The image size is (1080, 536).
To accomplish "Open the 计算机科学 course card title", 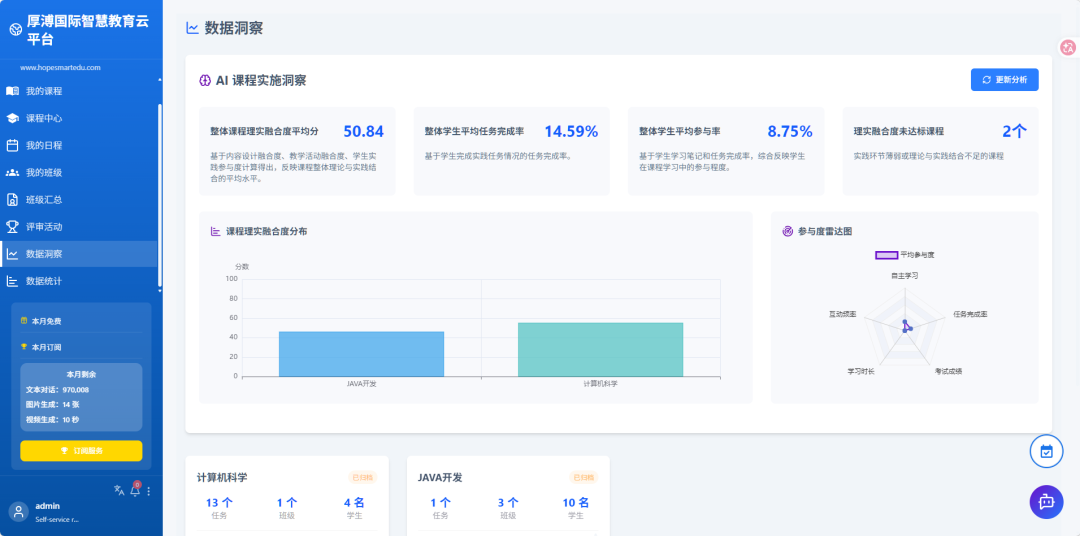I will [x=222, y=477].
